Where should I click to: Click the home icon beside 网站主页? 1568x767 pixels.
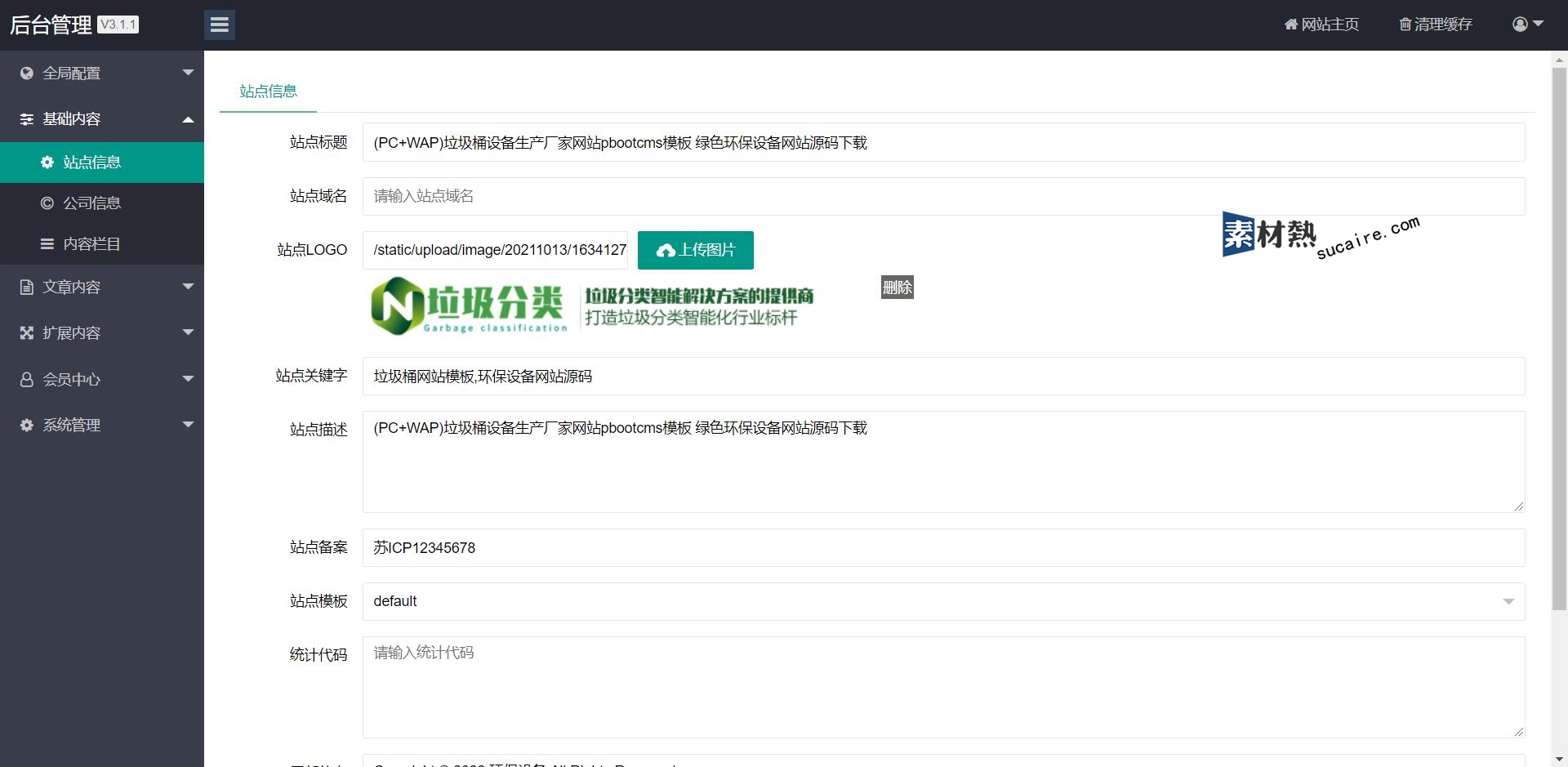1291,25
